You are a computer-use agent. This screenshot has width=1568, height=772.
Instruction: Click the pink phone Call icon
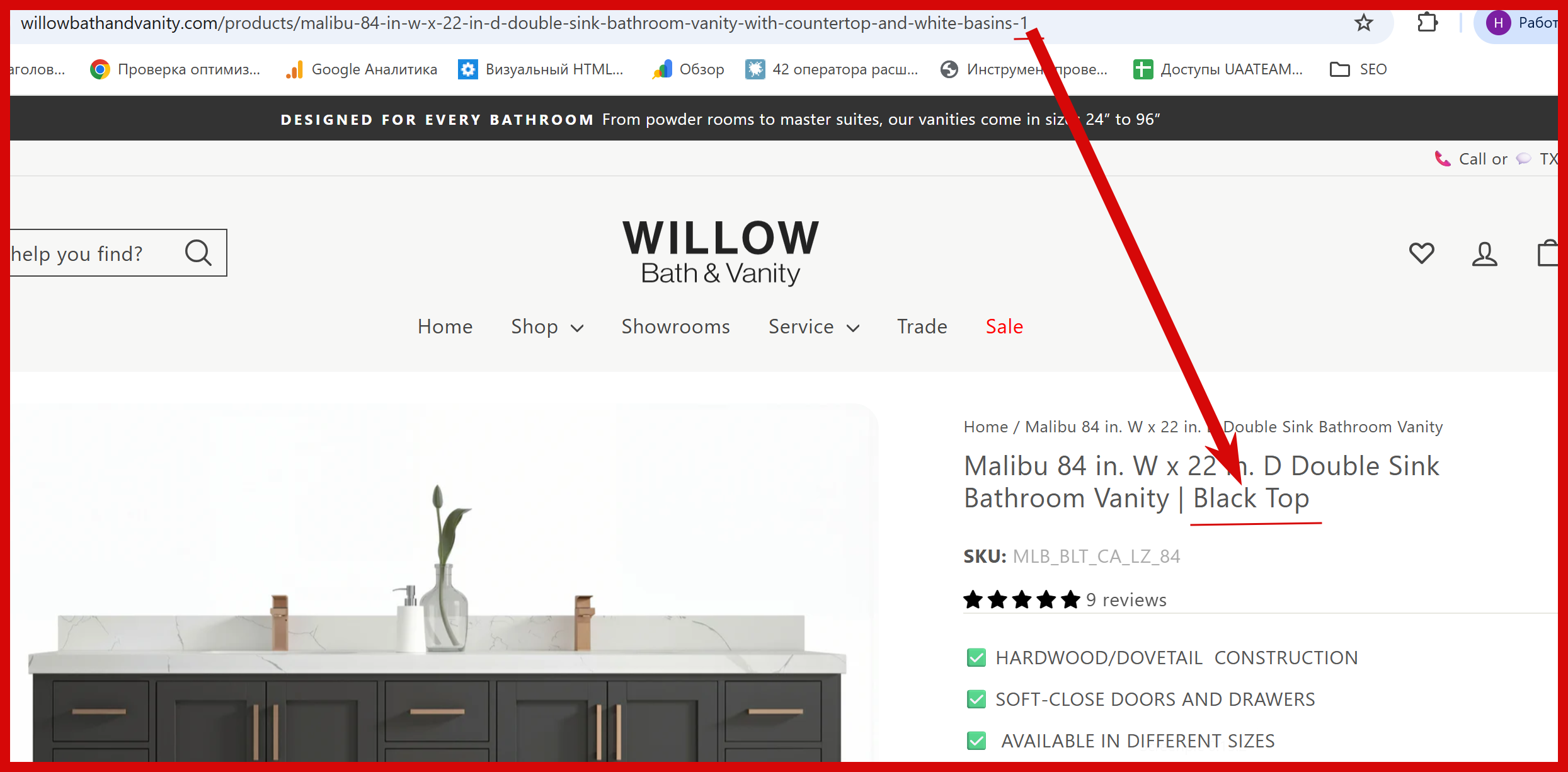[1442, 158]
